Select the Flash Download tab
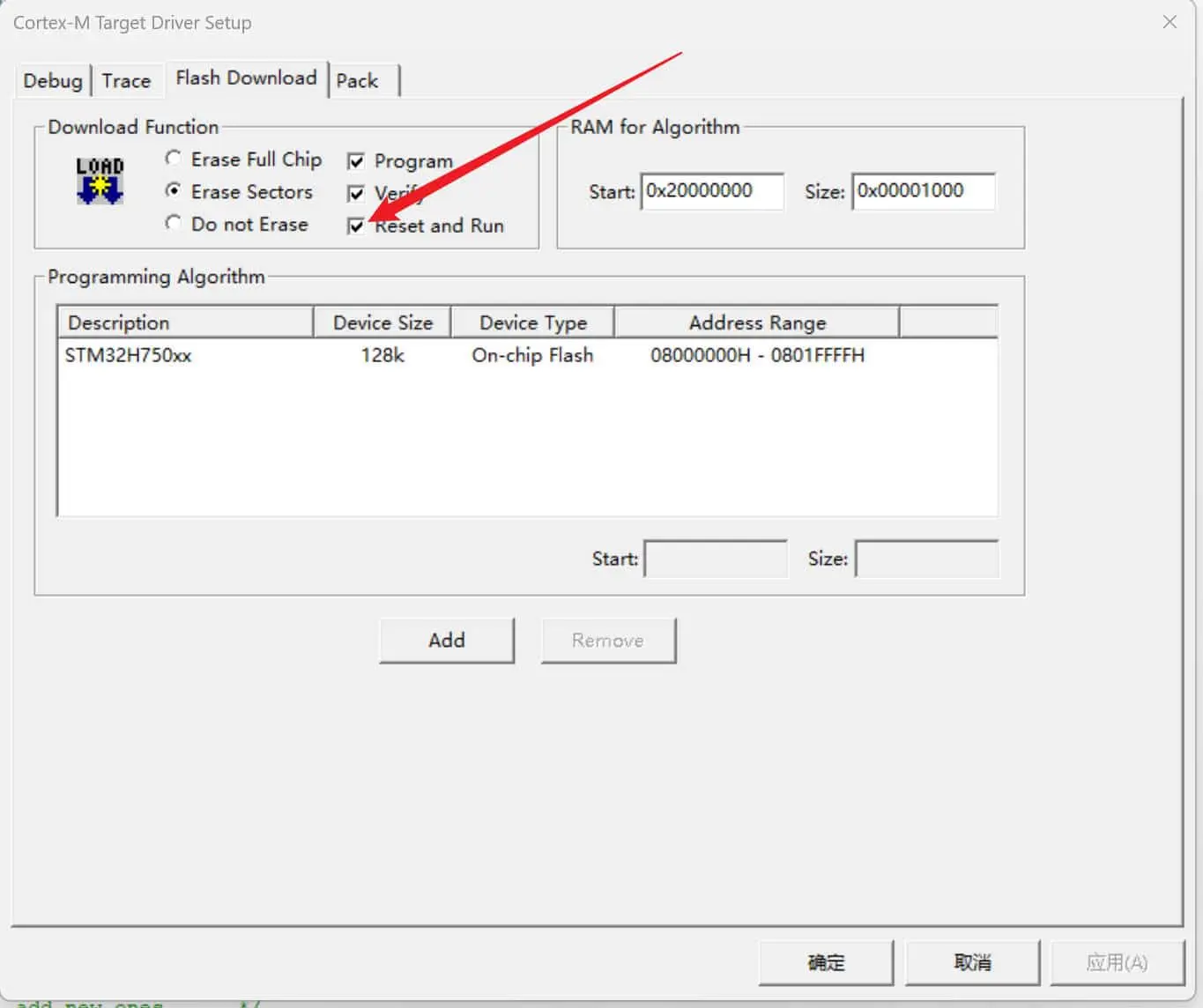 [x=246, y=78]
